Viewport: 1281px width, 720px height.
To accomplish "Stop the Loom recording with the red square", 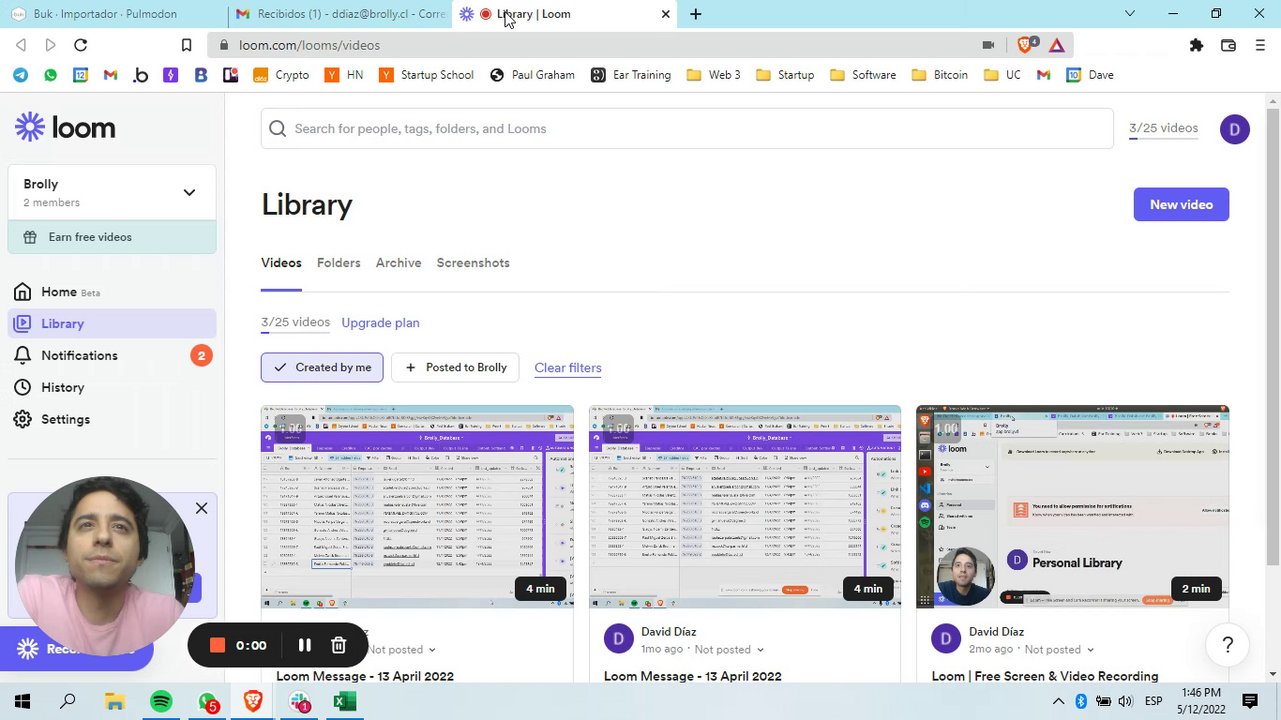I will [217, 646].
